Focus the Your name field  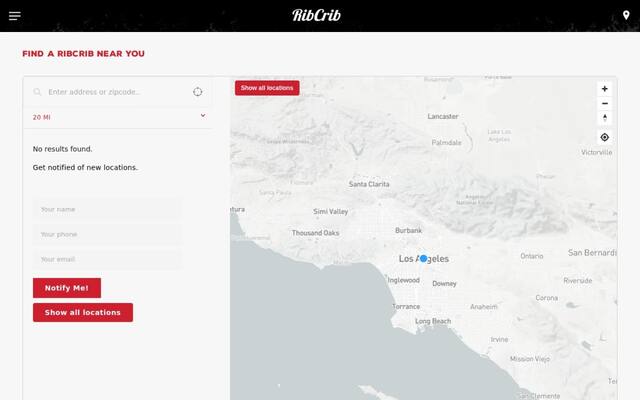[x=107, y=209]
